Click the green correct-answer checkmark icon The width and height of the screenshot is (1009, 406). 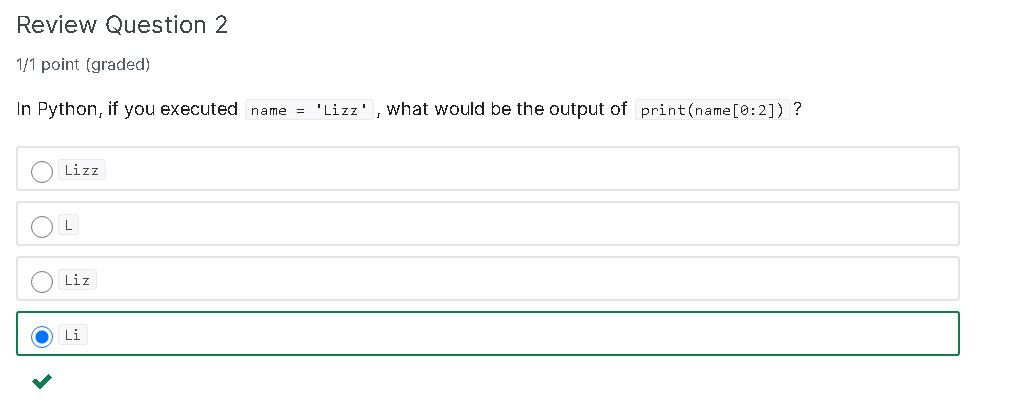click(x=42, y=382)
